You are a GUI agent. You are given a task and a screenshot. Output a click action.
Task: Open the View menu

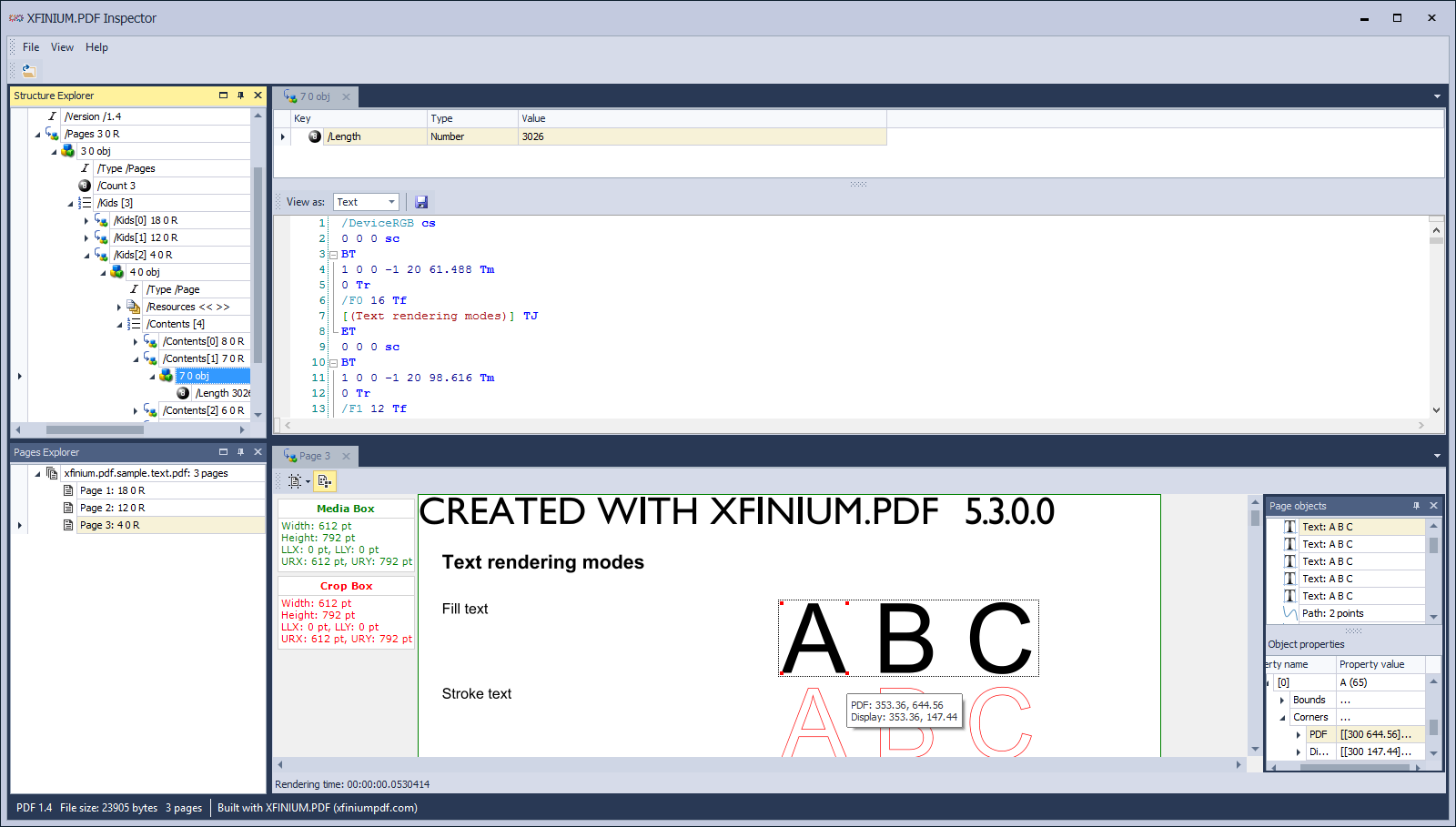(62, 47)
